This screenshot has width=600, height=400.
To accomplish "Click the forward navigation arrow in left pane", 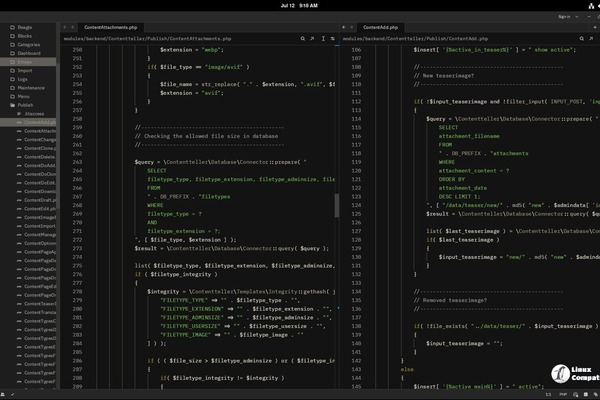I will click(x=73, y=27).
